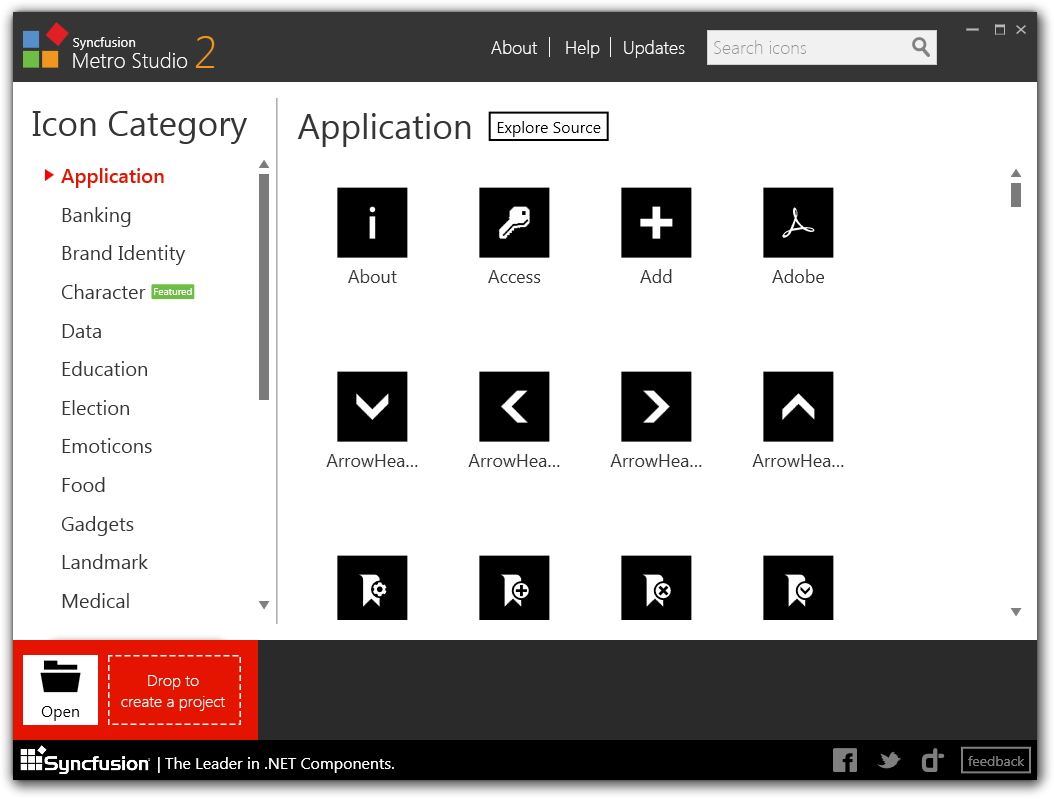Browse the Medical icon category

click(95, 600)
